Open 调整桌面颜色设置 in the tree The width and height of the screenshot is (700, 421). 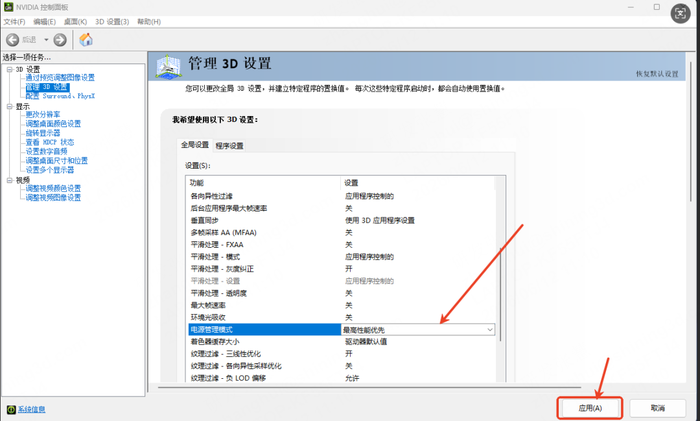point(53,124)
